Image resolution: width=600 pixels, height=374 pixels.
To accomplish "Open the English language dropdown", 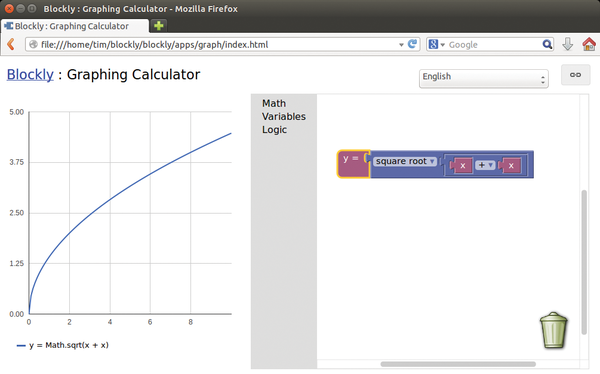I will point(484,78).
